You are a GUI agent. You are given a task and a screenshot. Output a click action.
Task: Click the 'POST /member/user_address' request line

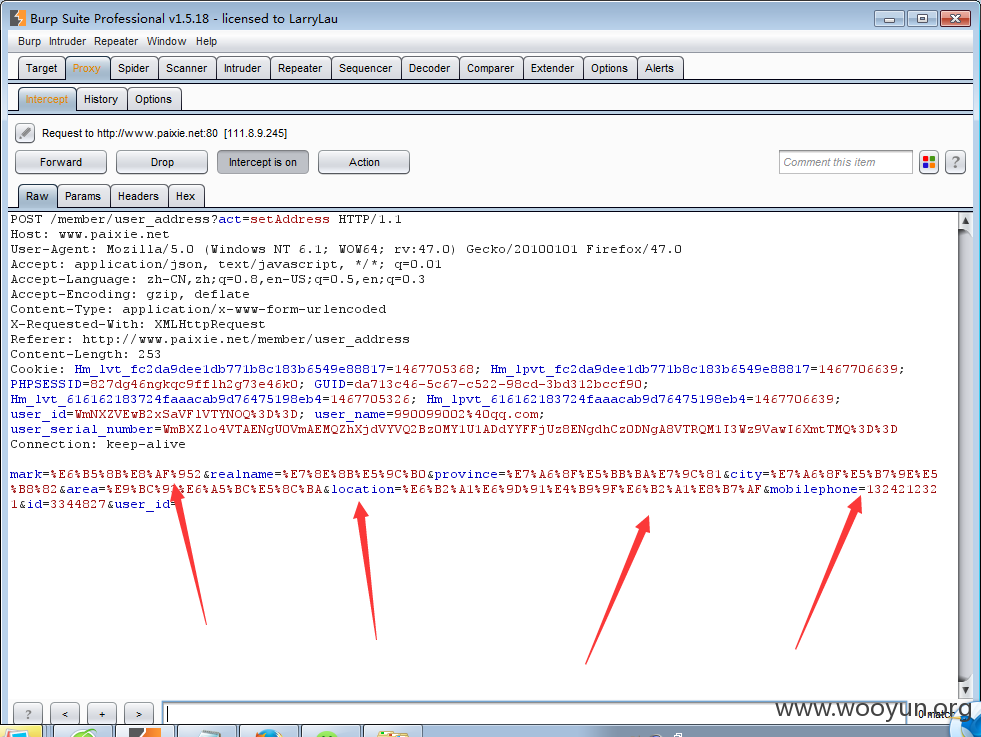(x=206, y=220)
